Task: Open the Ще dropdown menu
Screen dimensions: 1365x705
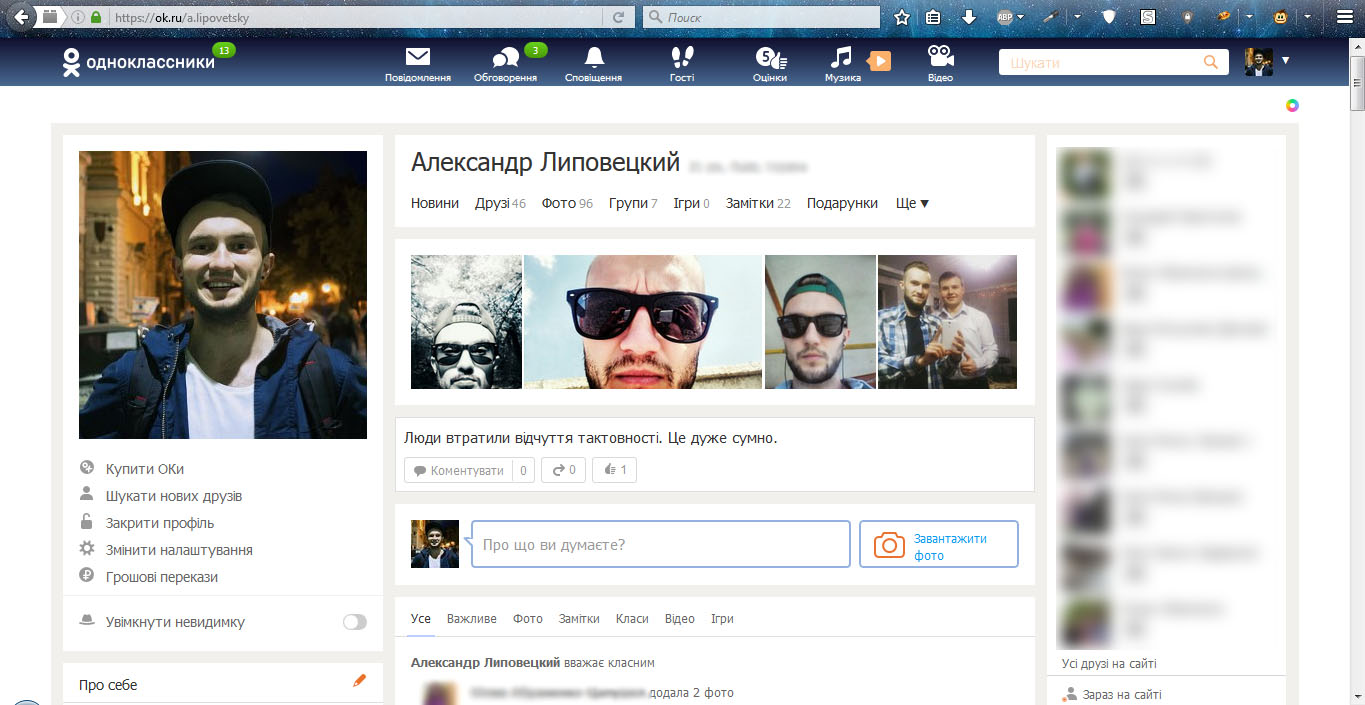Action: point(910,202)
